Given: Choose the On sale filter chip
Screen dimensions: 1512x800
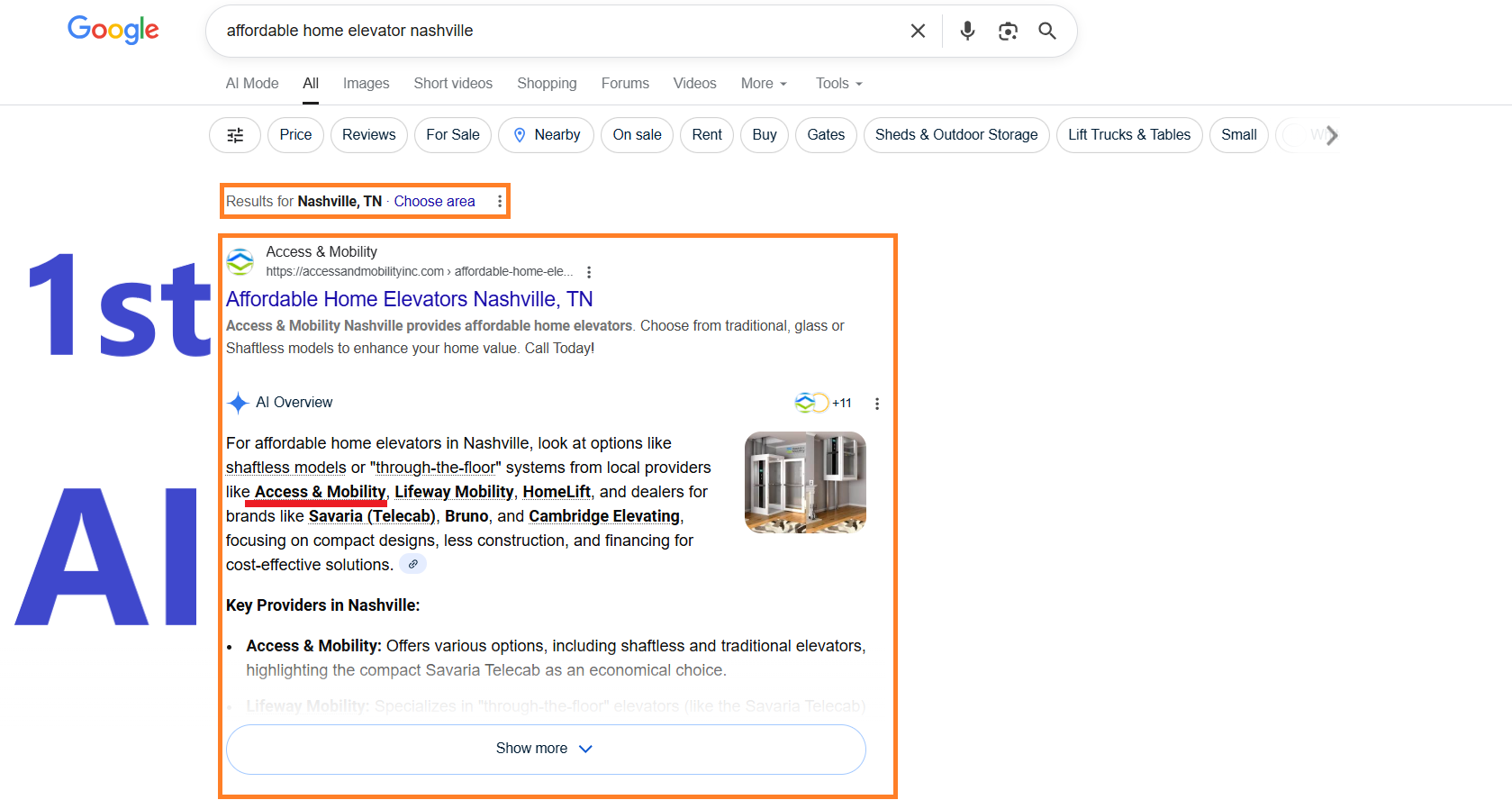Looking at the screenshot, I should pos(637,135).
